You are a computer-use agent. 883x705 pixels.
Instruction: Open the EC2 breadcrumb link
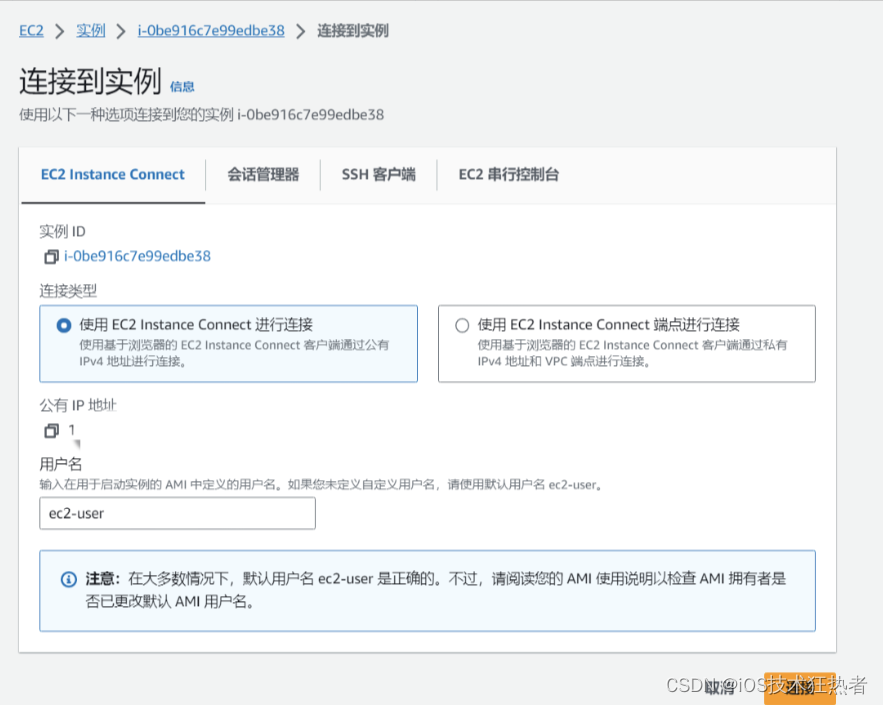coord(30,31)
